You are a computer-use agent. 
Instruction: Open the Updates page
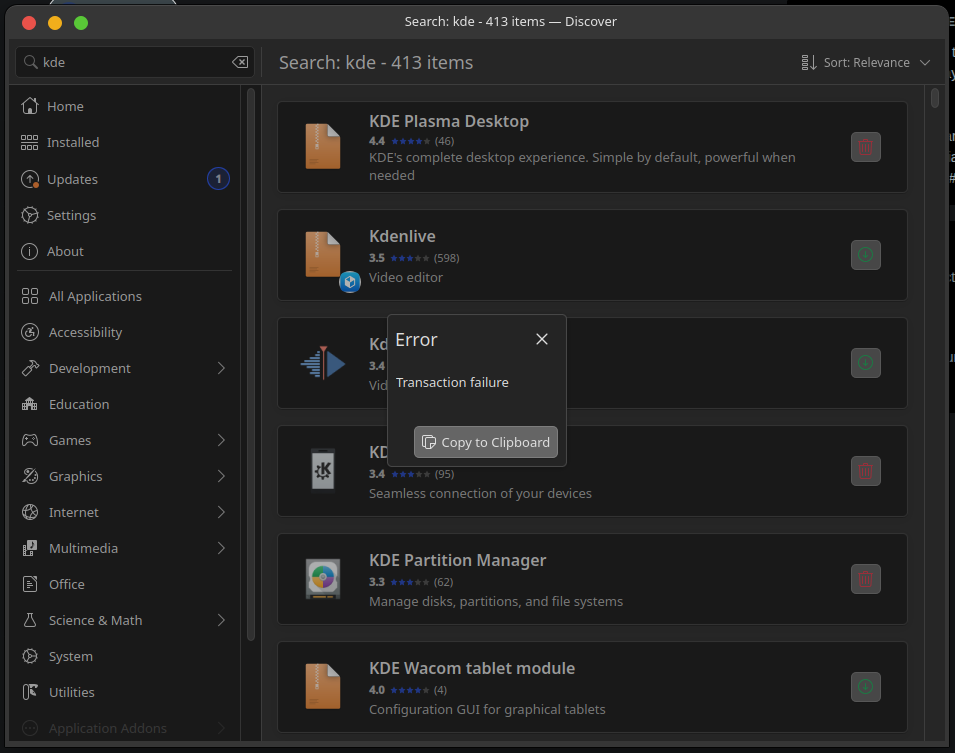point(125,179)
